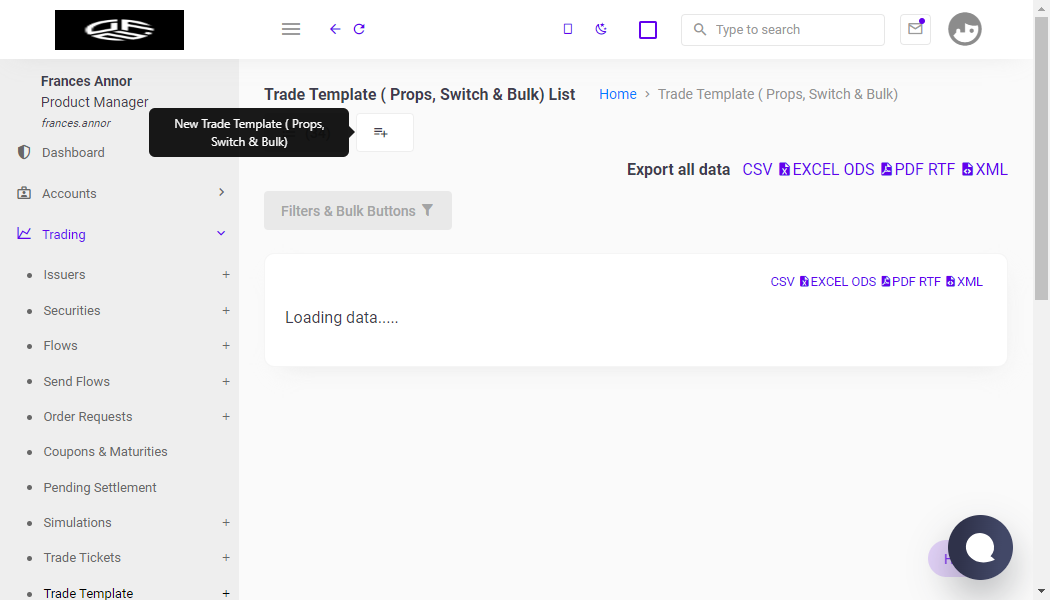Open the user avatar menu
The height and width of the screenshot is (600, 1050).
(964, 29)
